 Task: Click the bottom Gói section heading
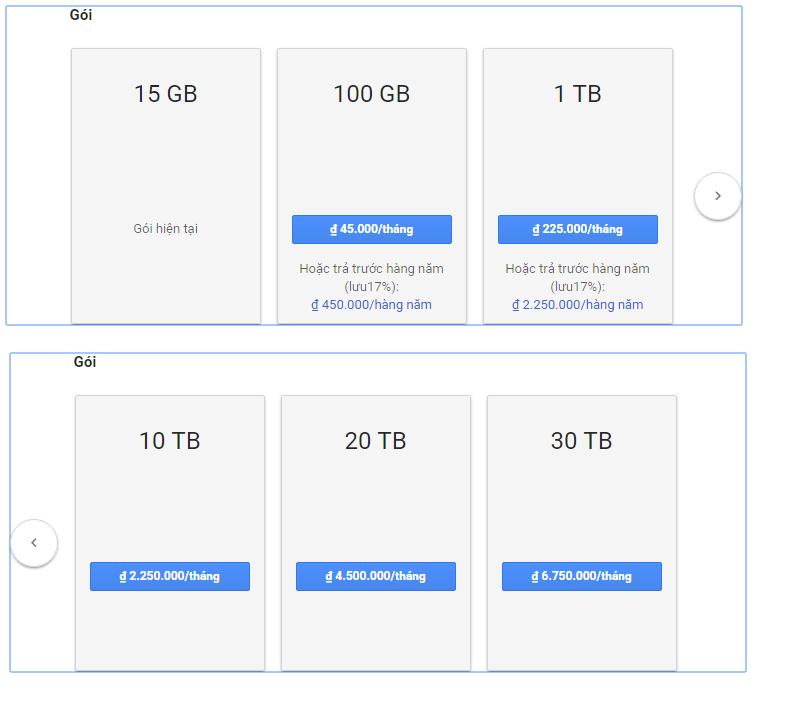click(85, 362)
